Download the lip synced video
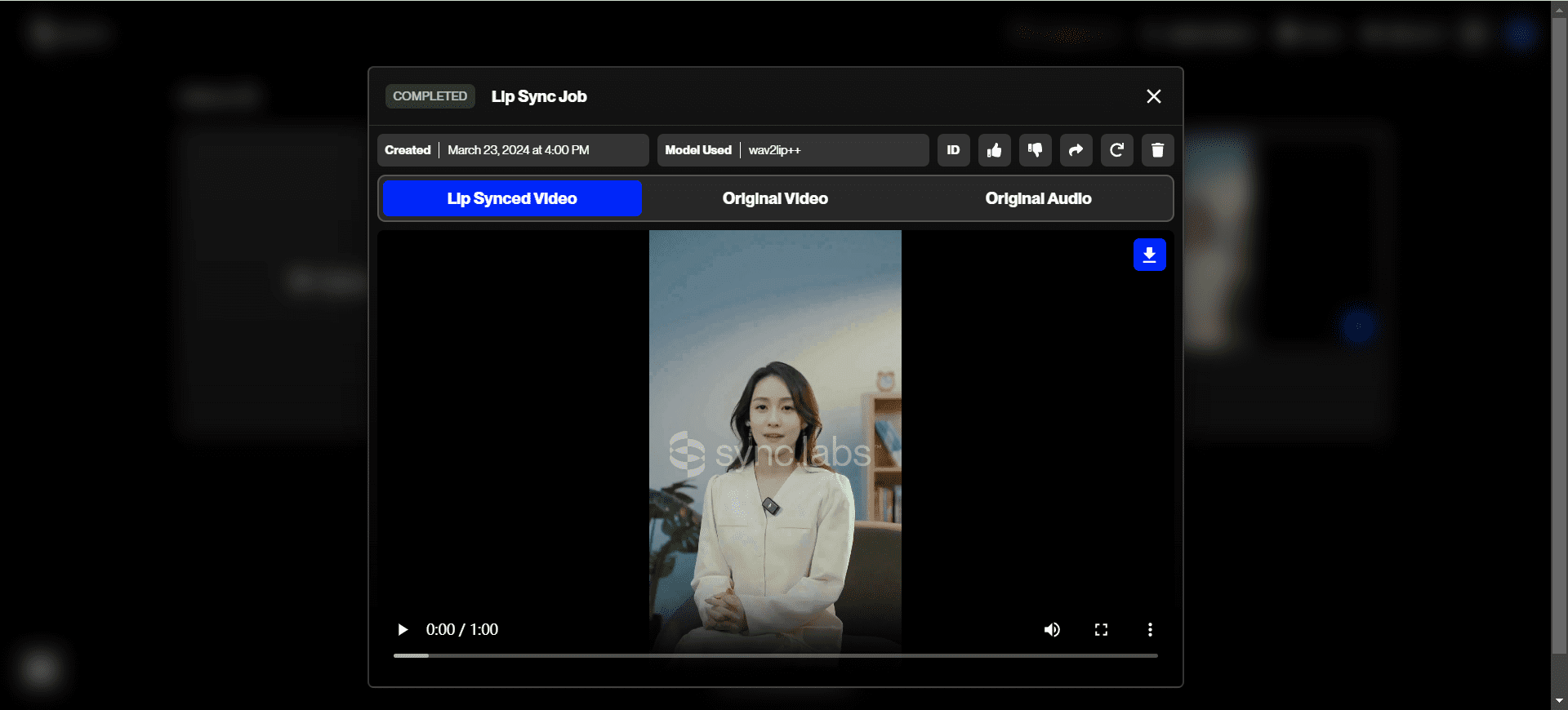 click(1149, 255)
